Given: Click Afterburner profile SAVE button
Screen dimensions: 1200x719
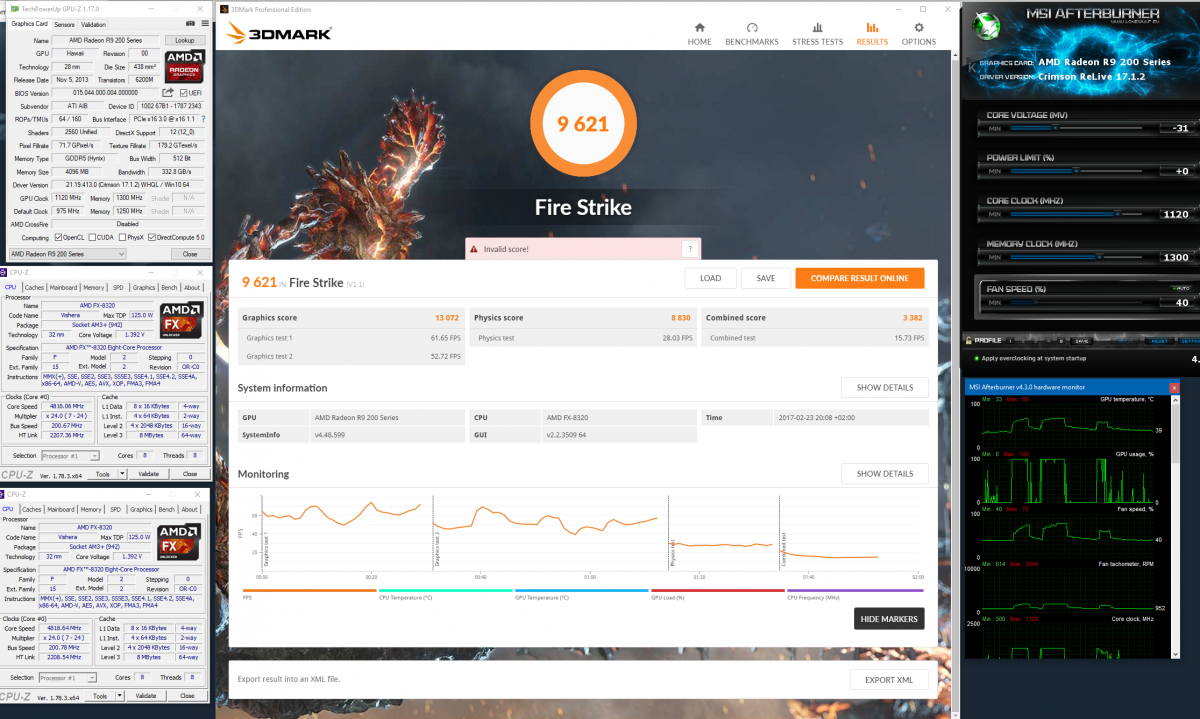Looking at the screenshot, I should point(1082,341).
